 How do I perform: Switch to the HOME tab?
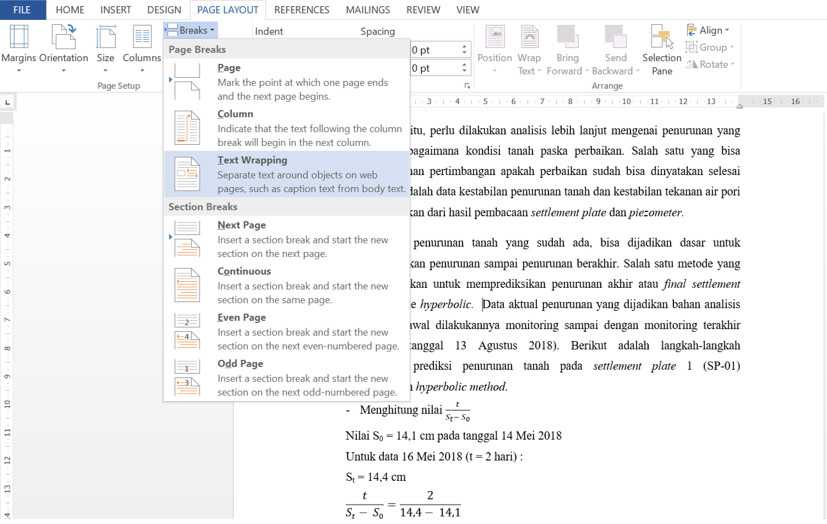coord(70,10)
